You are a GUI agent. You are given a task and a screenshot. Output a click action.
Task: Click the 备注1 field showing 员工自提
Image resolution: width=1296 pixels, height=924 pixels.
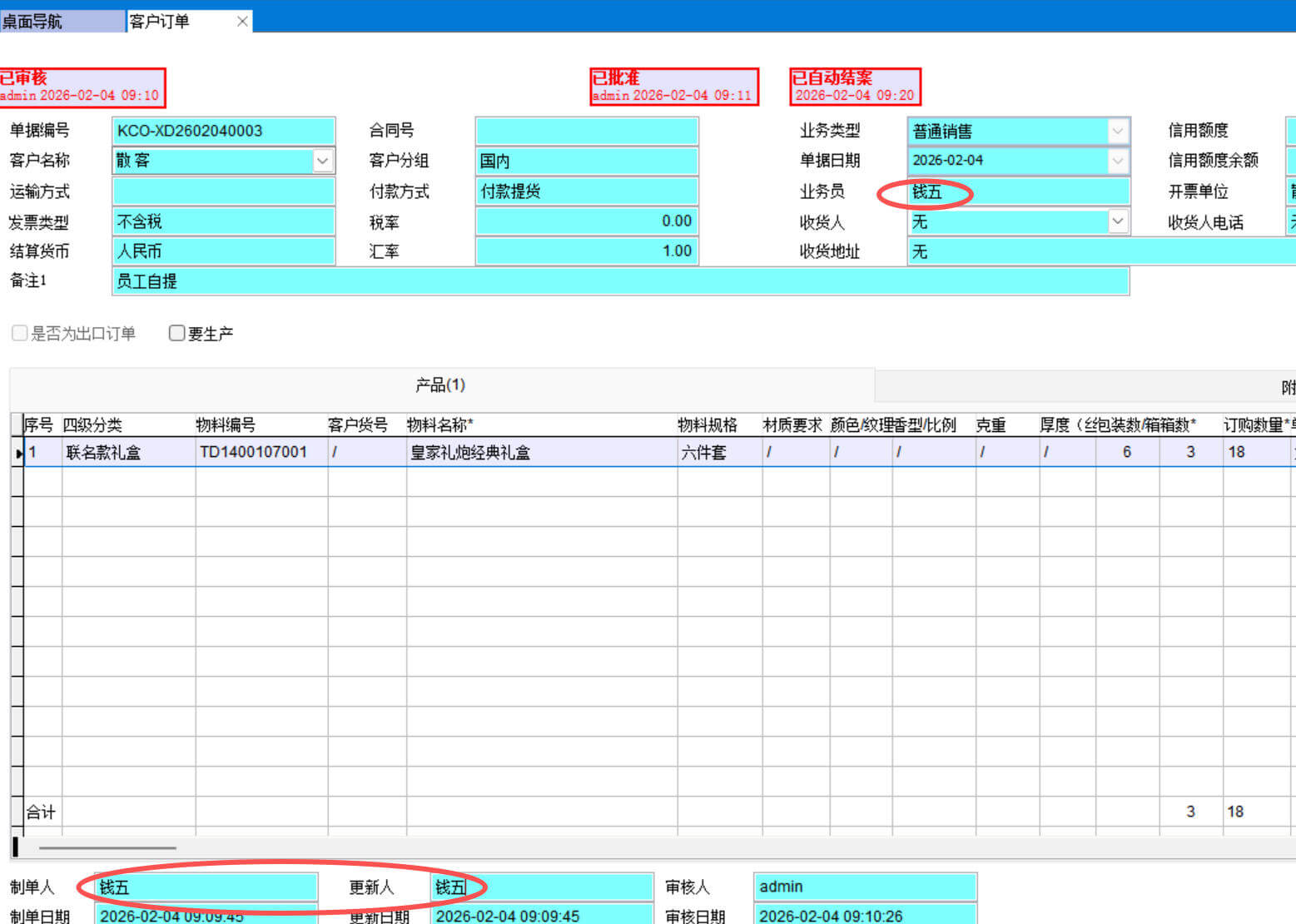coord(620,281)
